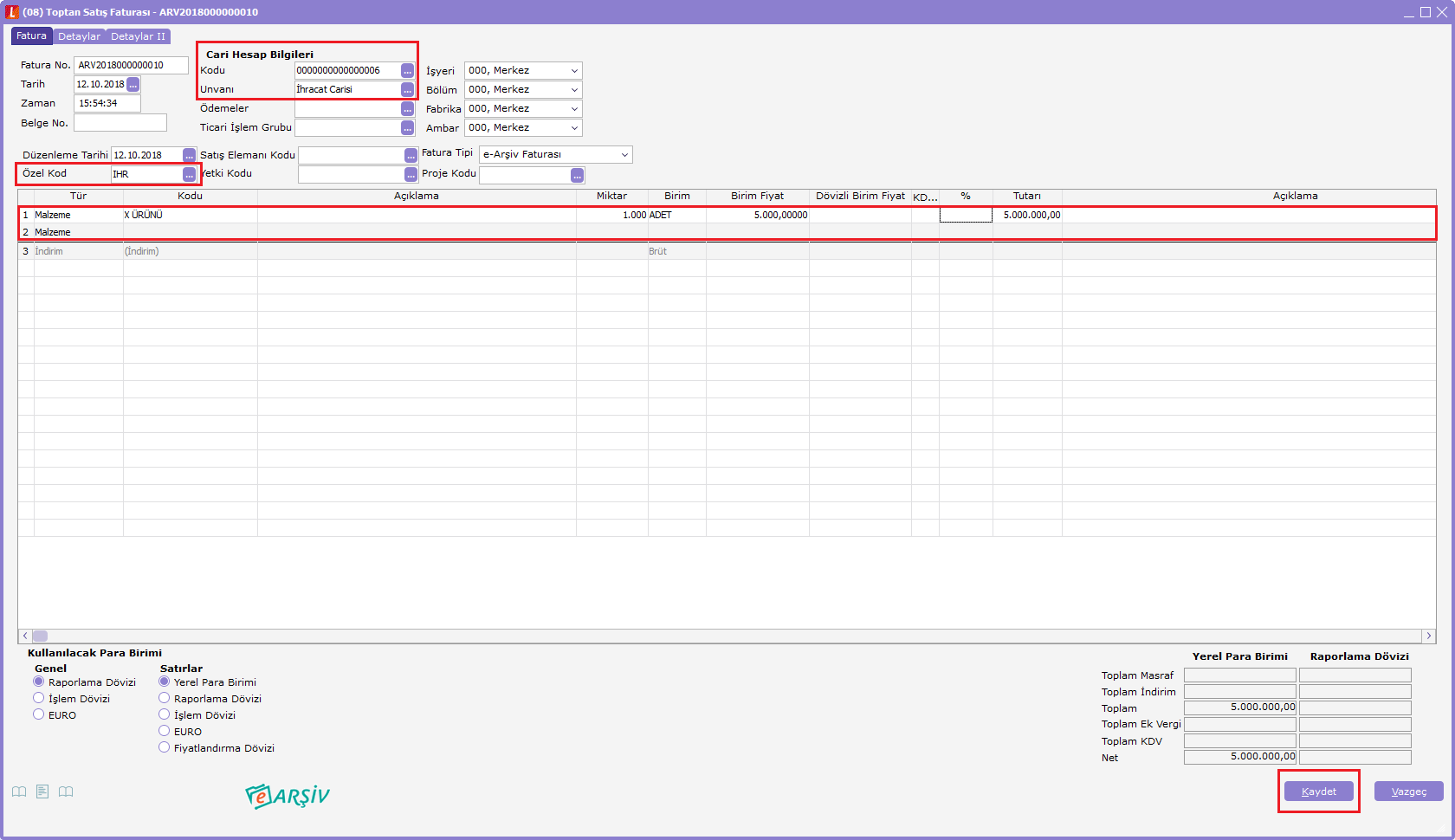Click the horizontal scrollbar right arrow

click(x=1429, y=636)
